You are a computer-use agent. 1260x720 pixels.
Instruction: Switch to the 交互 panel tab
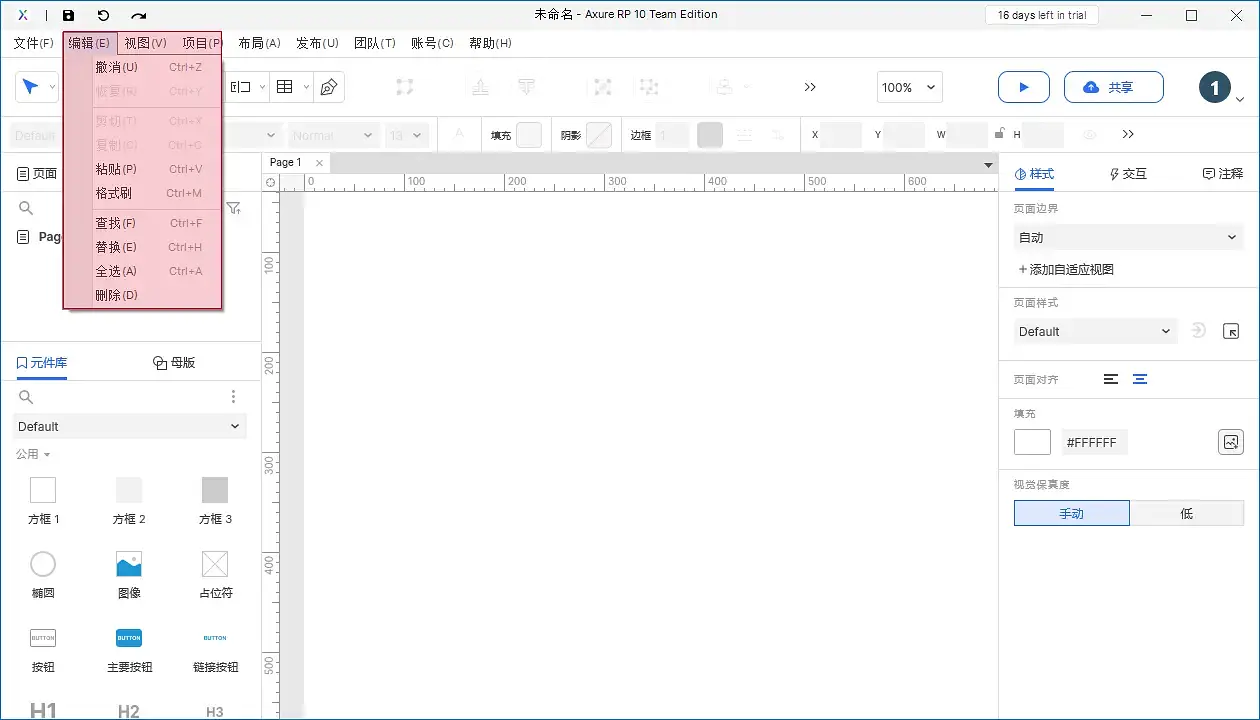1127,174
